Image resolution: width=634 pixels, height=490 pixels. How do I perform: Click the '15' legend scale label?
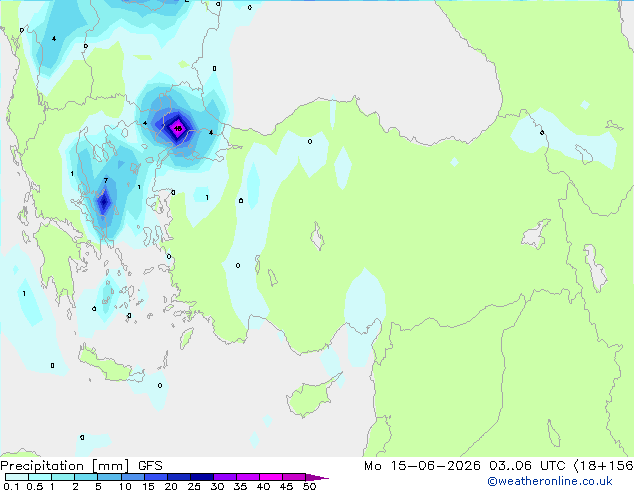click(x=148, y=486)
